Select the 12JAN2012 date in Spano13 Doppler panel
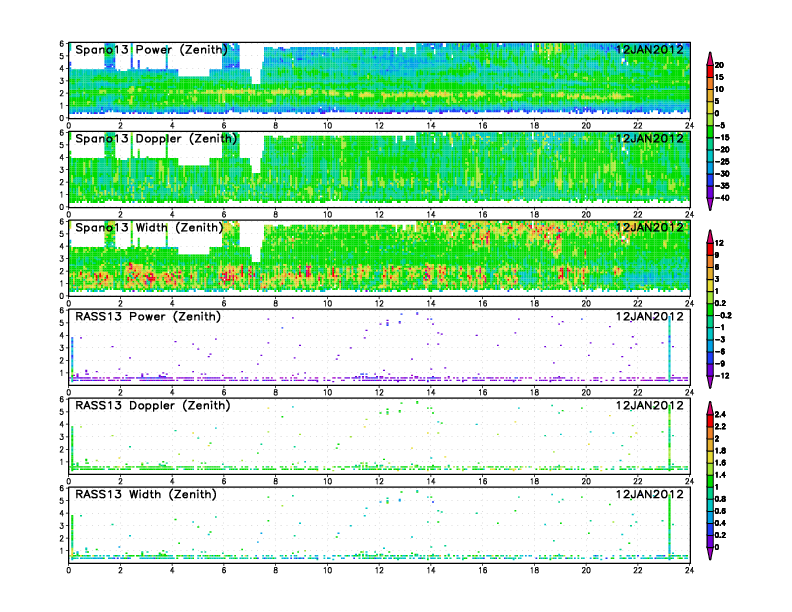792x612 pixels. [650, 139]
